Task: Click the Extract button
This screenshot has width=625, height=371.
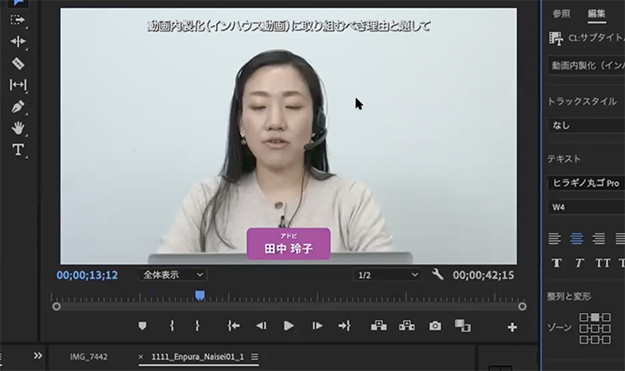Action: click(407, 326)
